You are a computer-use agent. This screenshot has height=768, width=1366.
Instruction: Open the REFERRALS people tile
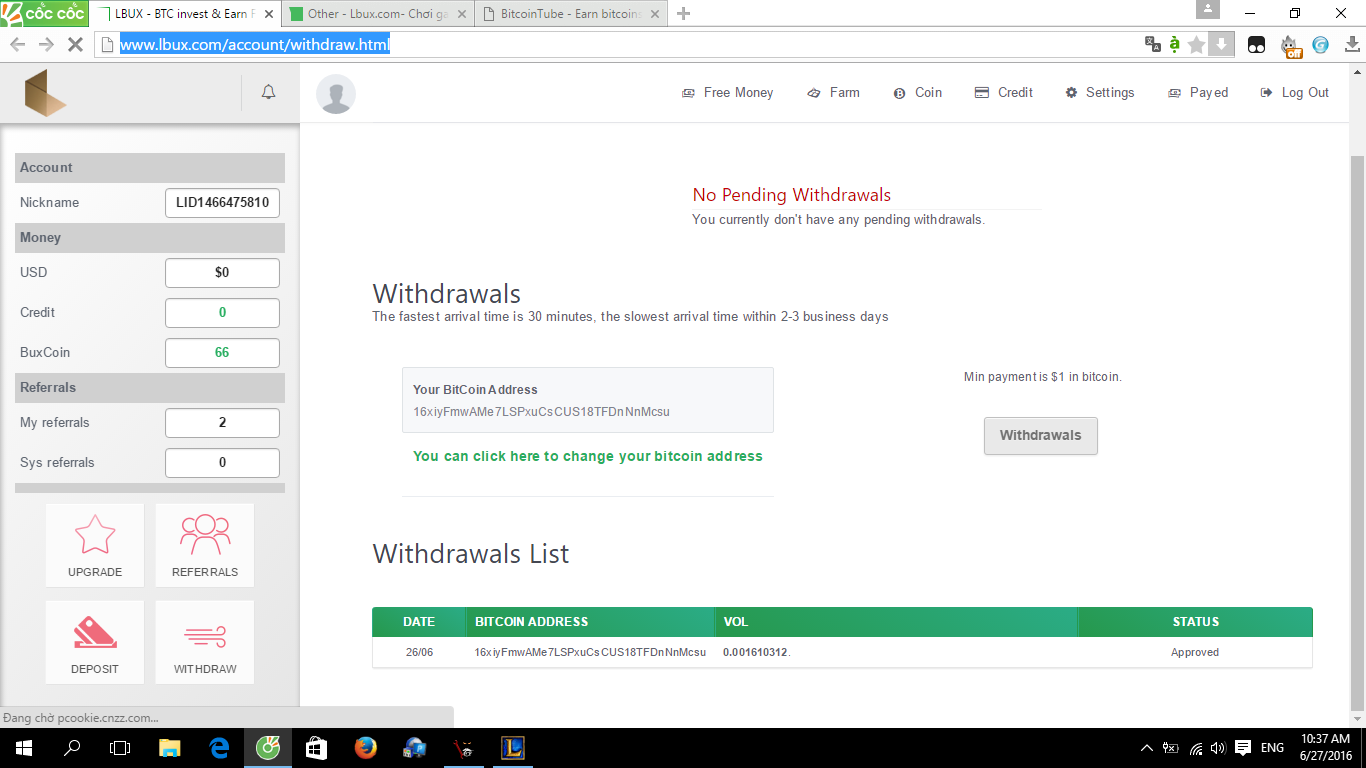click(x=205, y=545)
